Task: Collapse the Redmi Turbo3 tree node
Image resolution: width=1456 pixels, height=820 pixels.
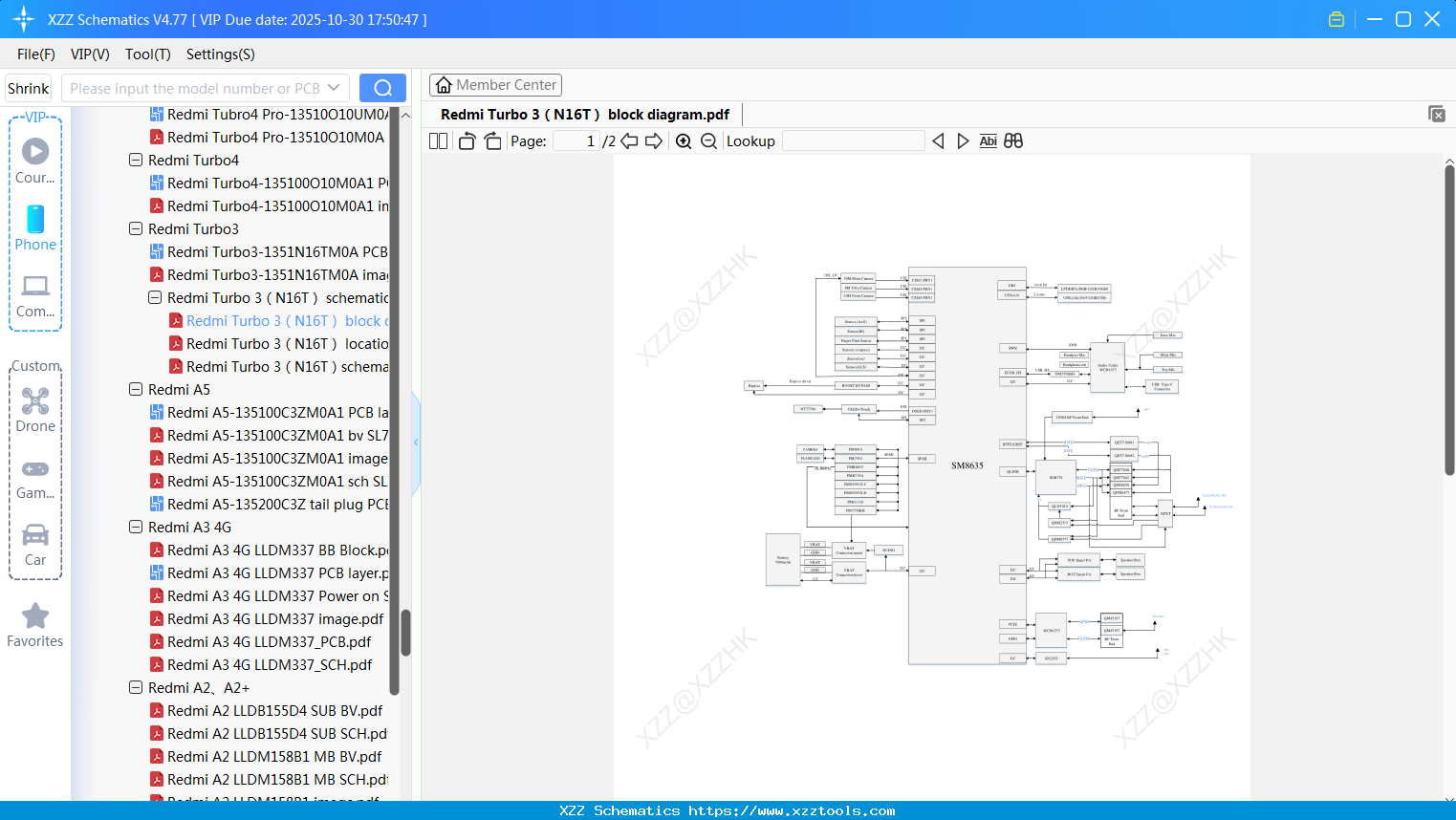Action: 136,228
